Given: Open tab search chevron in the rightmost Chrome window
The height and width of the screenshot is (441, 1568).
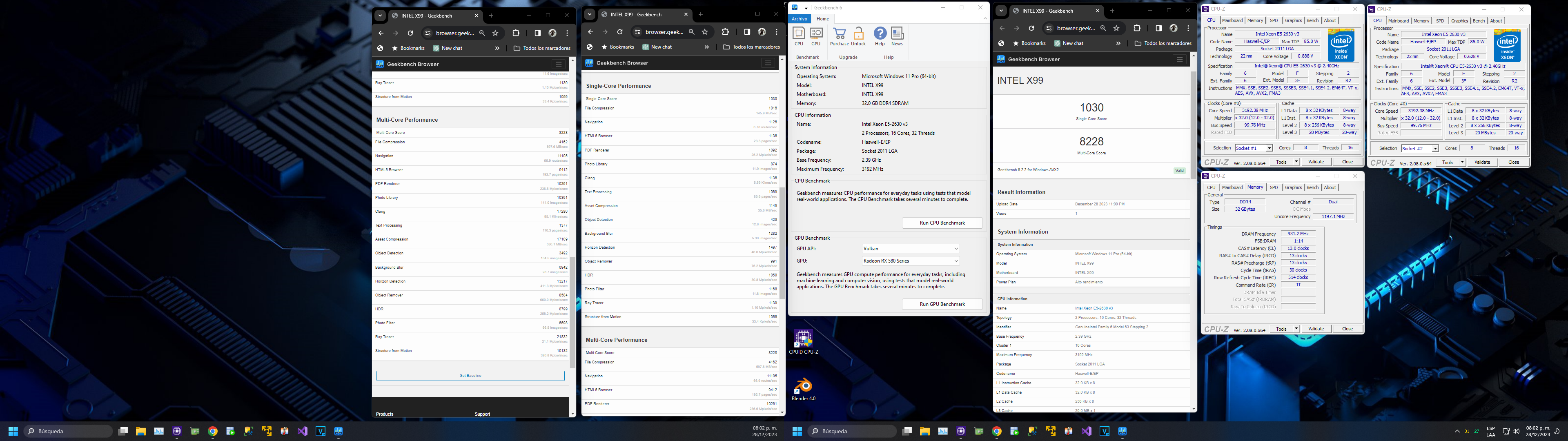Looking at the screenshot, I should pos(1001,11).
